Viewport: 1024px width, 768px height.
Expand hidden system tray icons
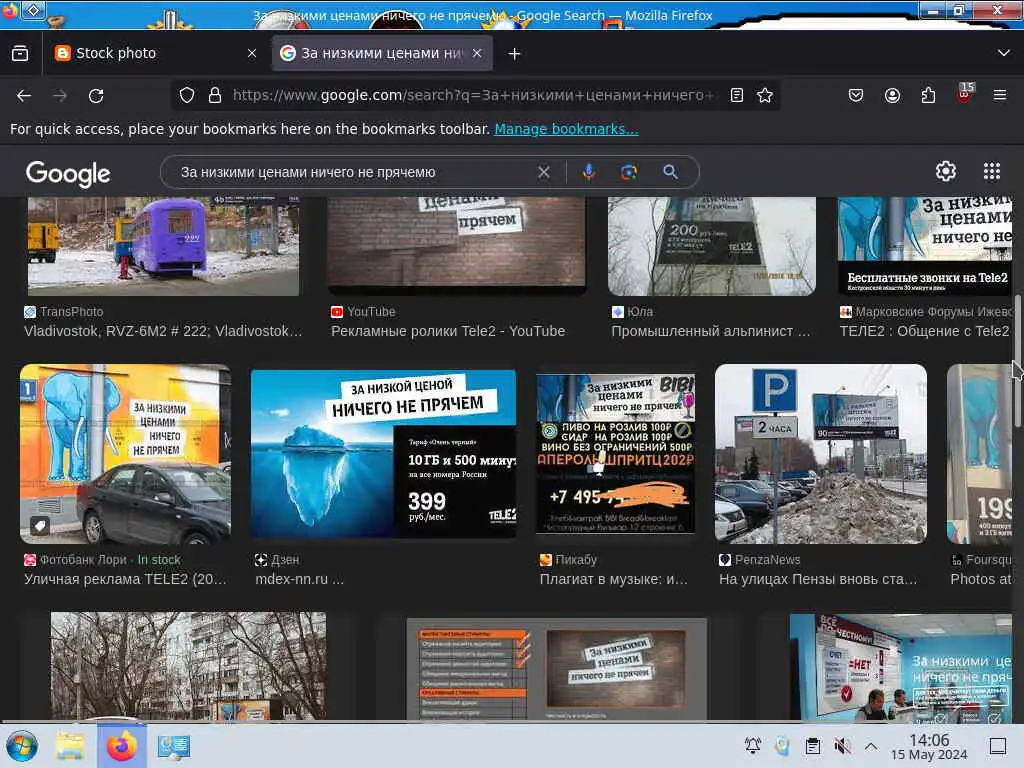[x=871, y=745]
